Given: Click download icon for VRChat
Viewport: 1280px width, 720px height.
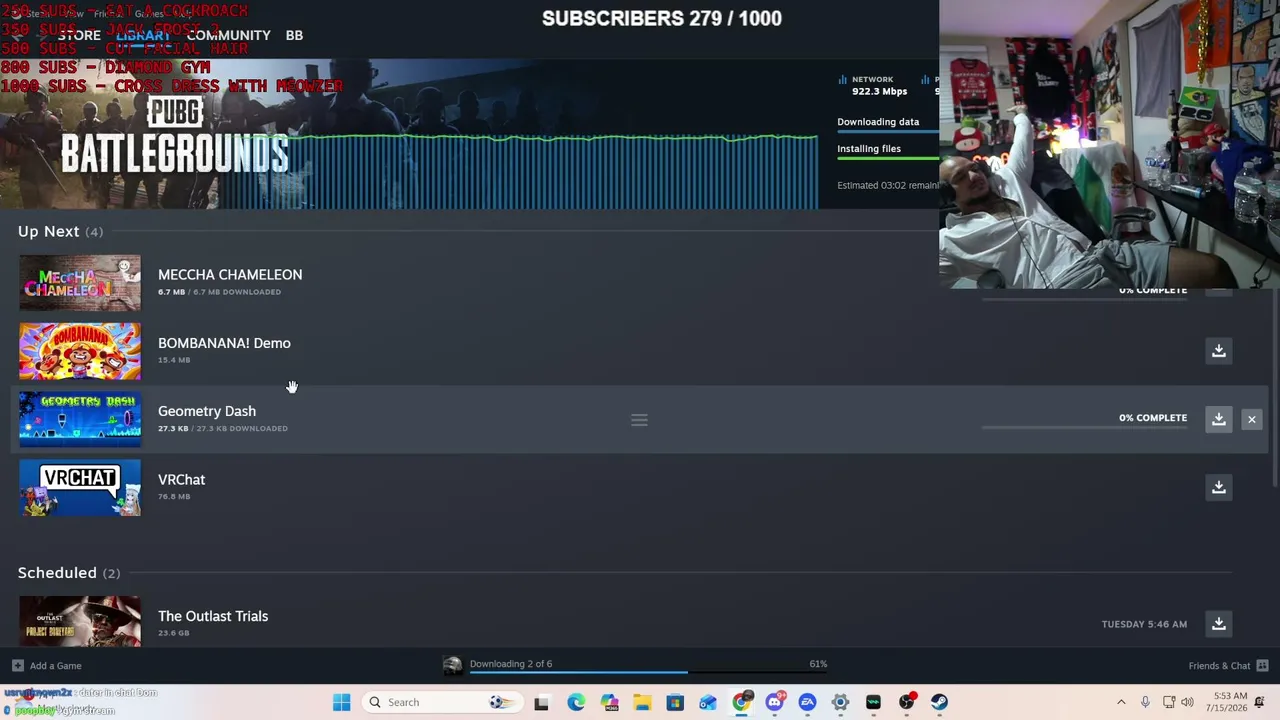Looking at the screenshot, I should pos(1218,487).
